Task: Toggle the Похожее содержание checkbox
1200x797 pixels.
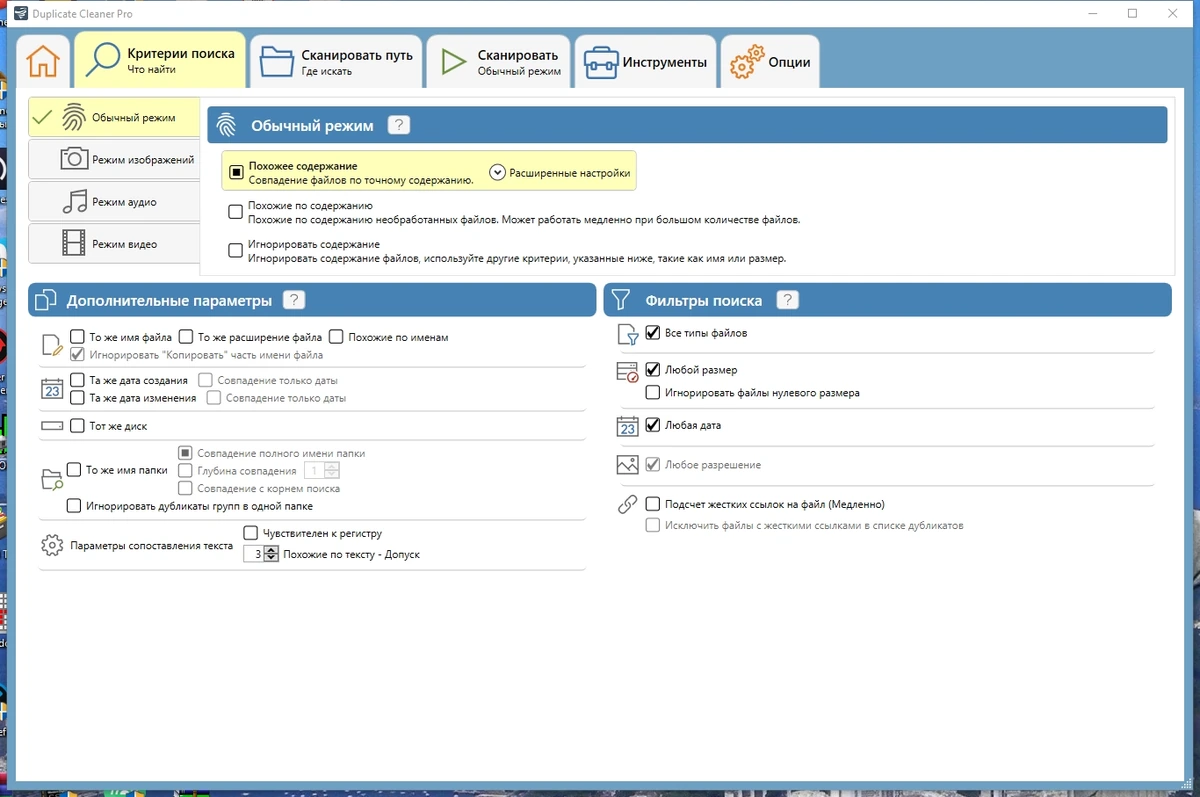Action: tap(237, 172)
